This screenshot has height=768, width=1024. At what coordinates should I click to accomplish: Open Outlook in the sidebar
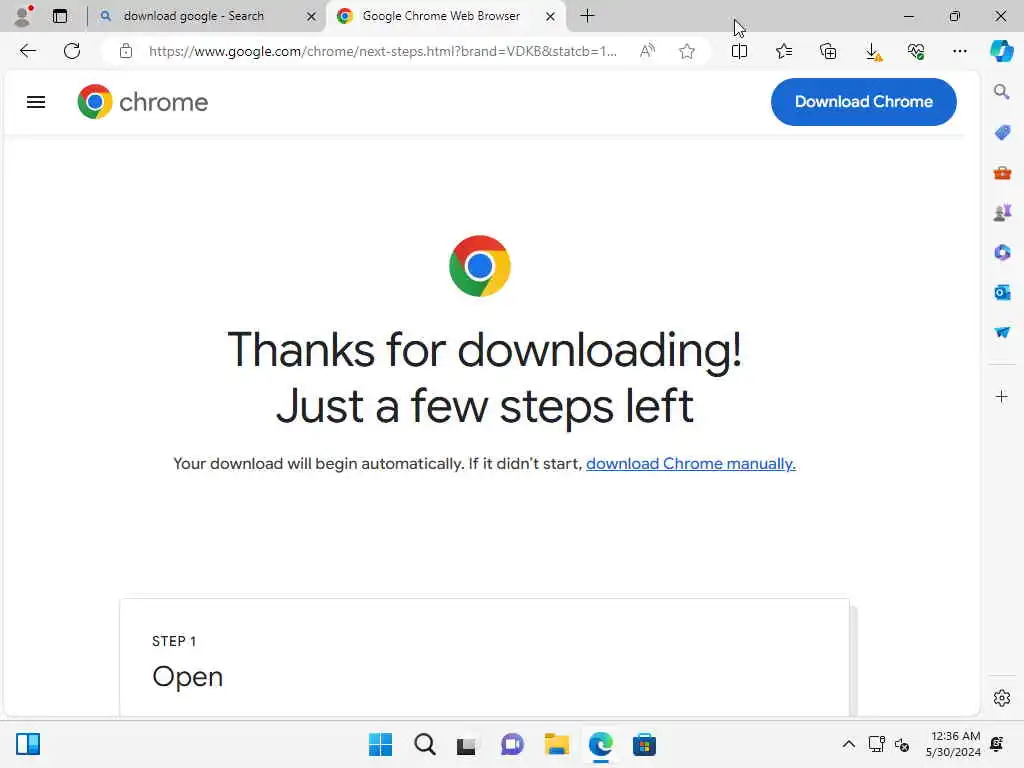[1002, 292]
